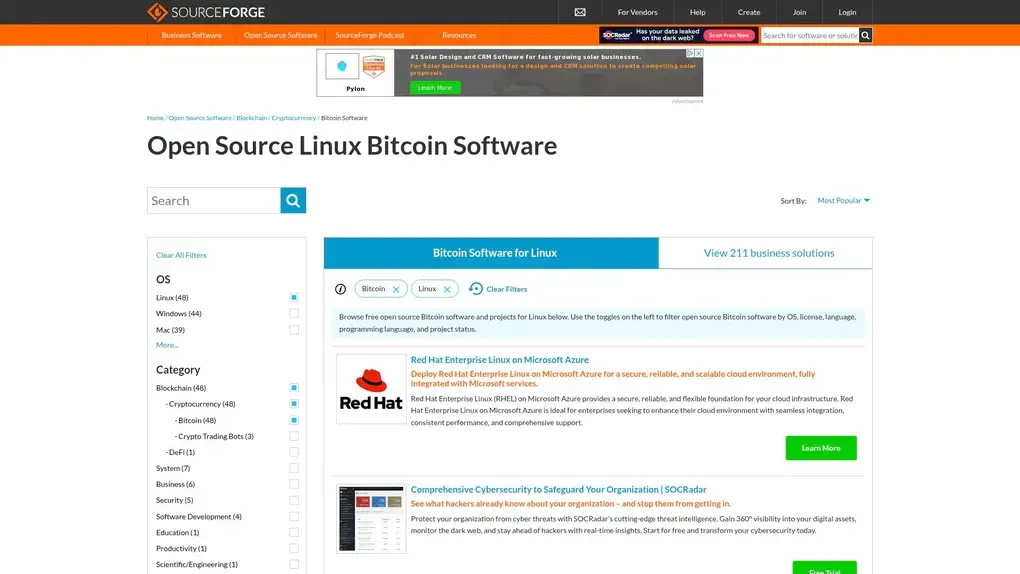Click Blockchain breadcrumb link
The height and width of the screenshot is (574, 1020).
tap(252, 118)
